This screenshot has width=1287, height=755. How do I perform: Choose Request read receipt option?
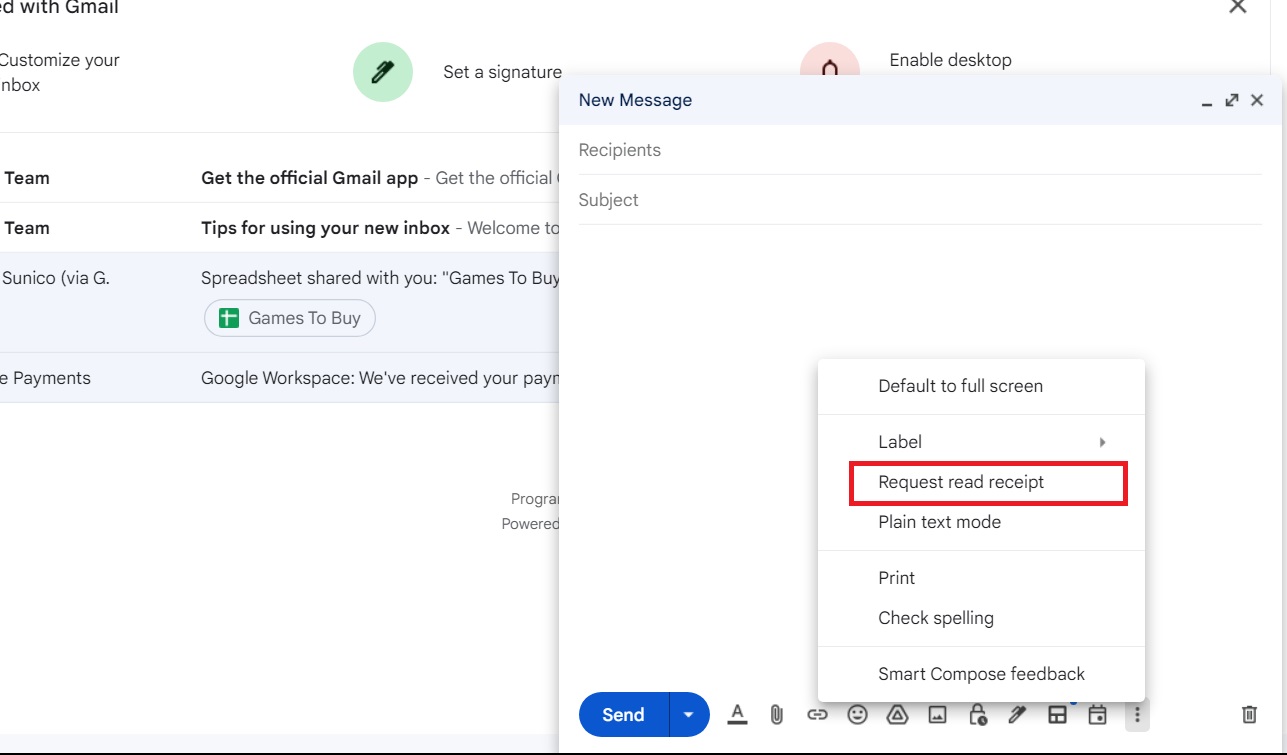tap(981, 482)
